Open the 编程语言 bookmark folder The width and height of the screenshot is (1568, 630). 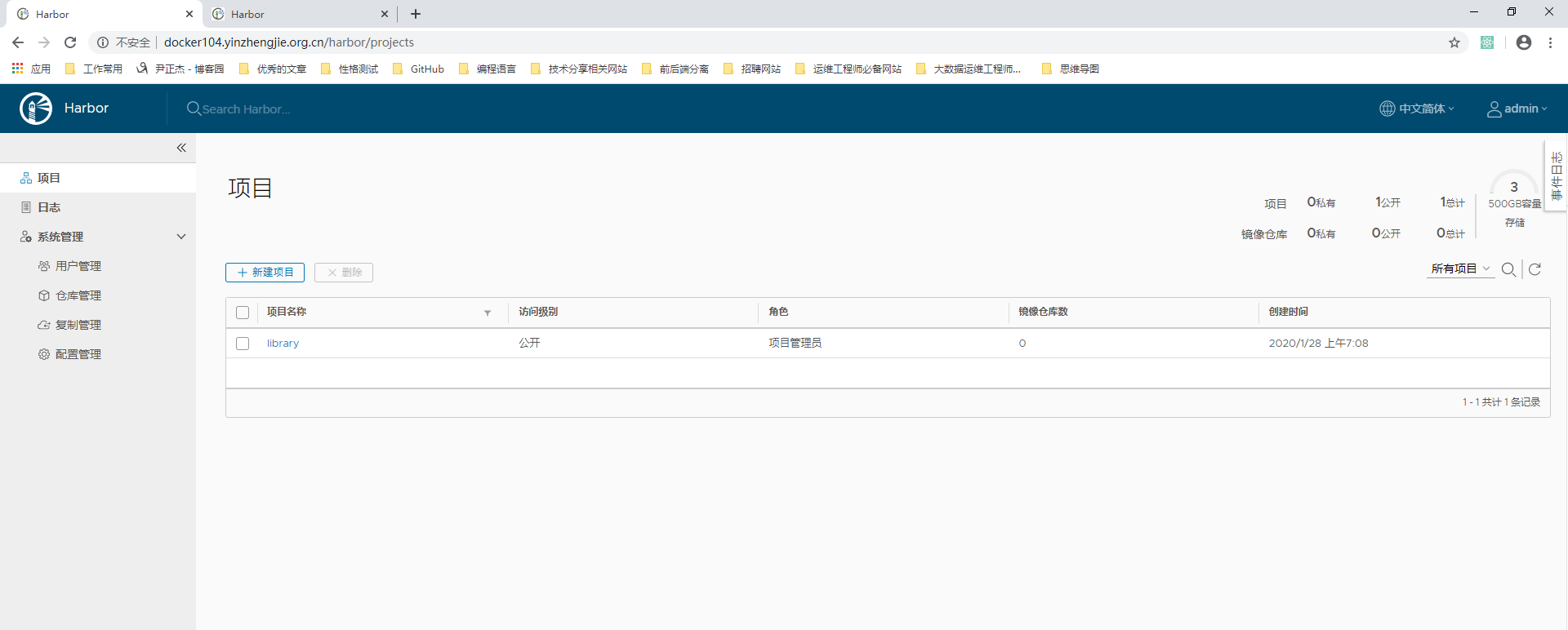(x=488, y=69)
